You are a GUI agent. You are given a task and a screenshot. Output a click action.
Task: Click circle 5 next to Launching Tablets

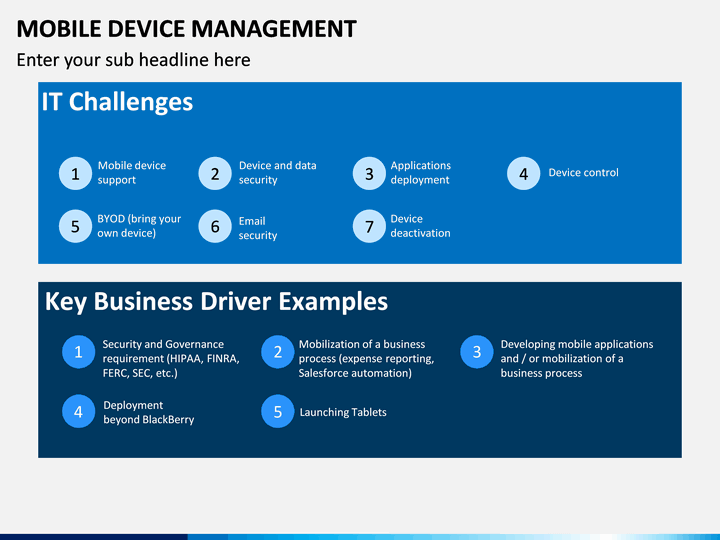(x=278, y=411)
